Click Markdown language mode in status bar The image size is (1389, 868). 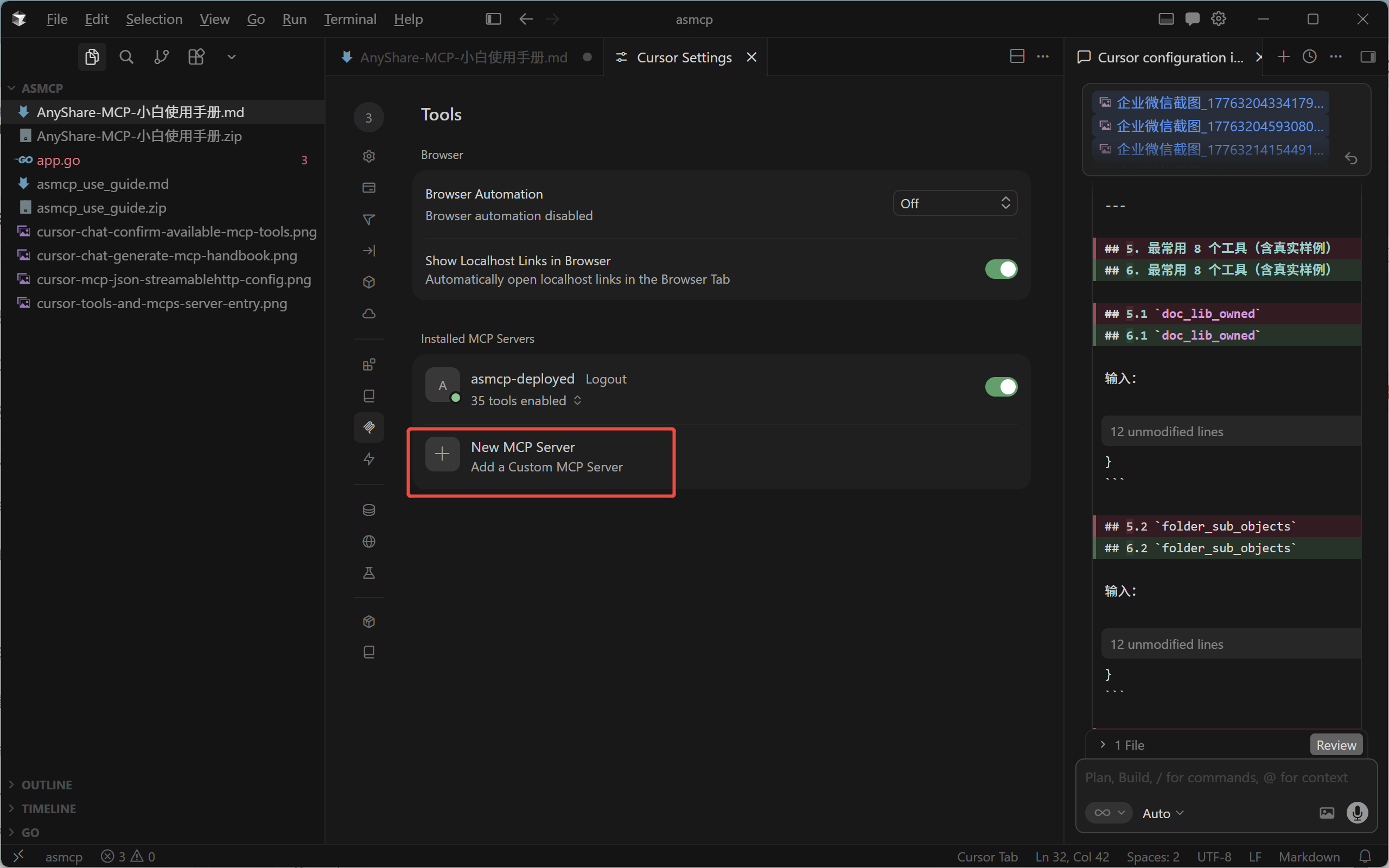tap(1309, 857)
